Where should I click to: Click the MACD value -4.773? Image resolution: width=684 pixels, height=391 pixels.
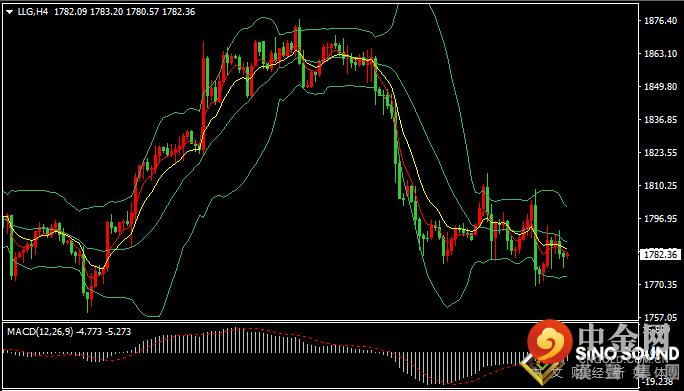(89, 332)
